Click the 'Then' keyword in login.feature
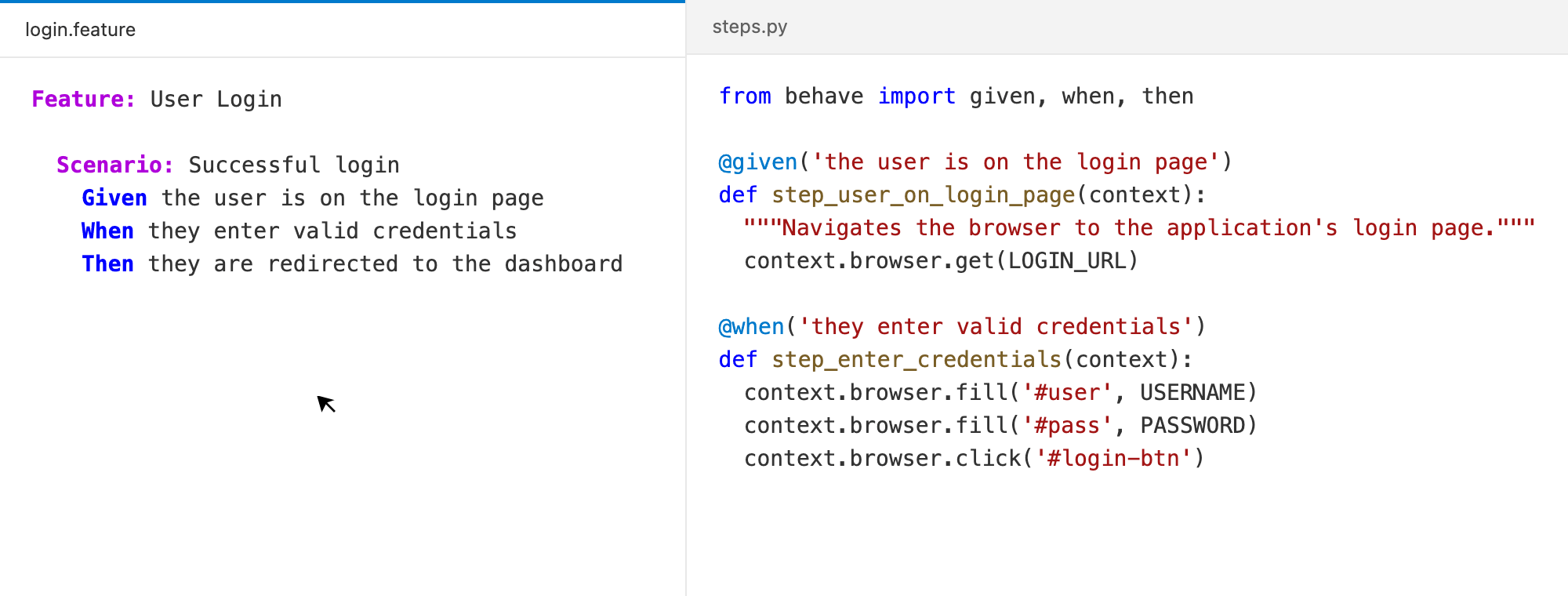 107,263
